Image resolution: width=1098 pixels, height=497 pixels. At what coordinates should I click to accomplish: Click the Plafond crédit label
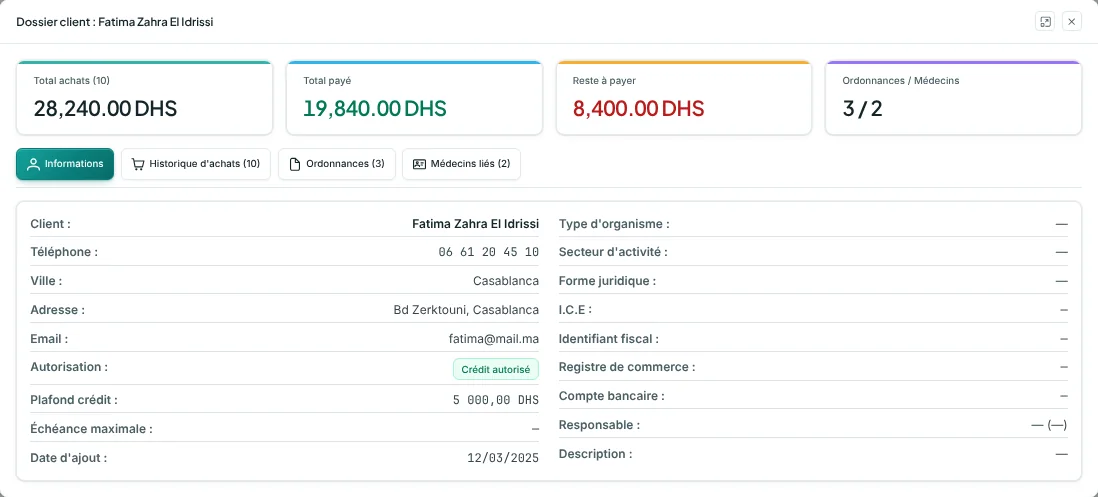[x=74, y=400]
